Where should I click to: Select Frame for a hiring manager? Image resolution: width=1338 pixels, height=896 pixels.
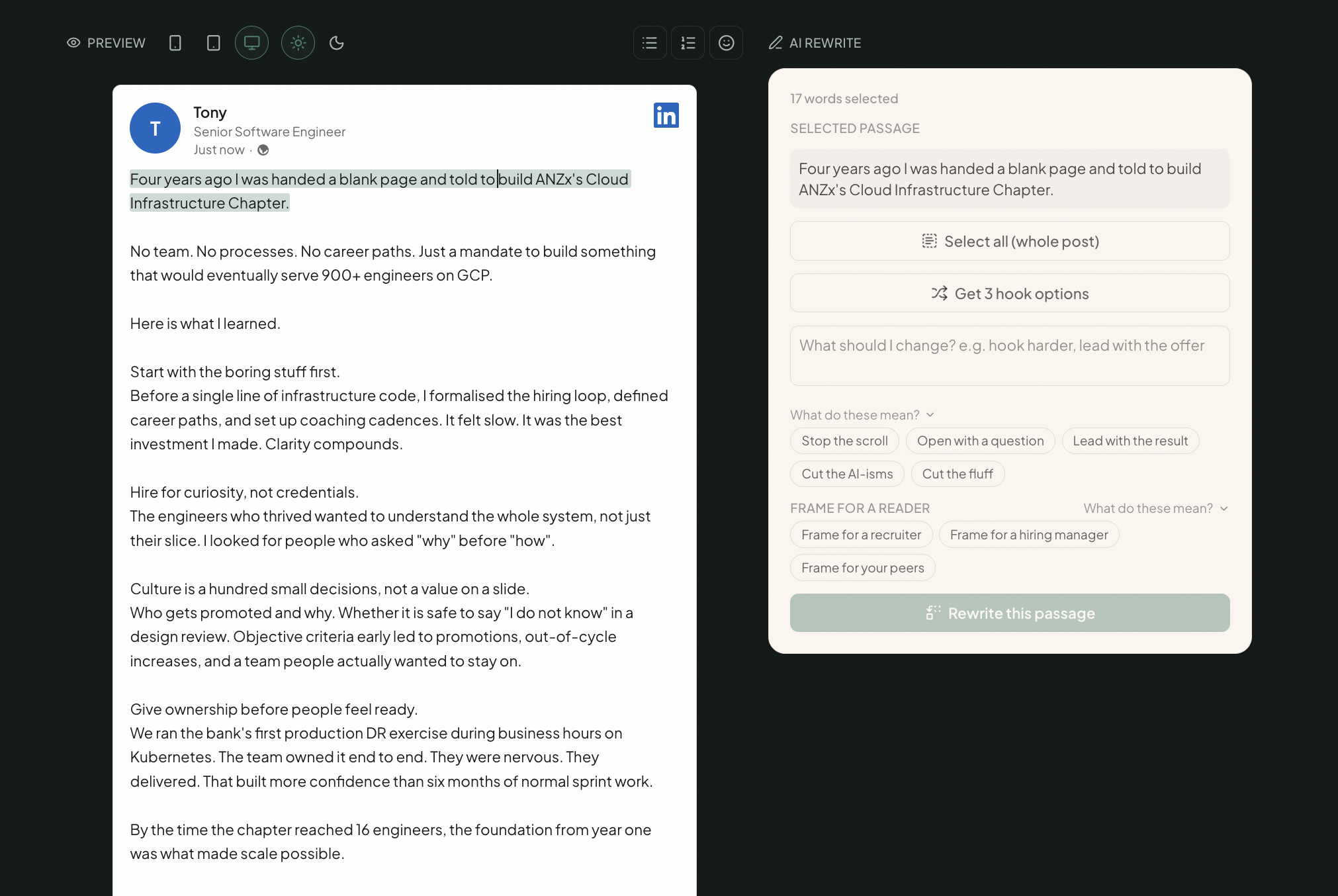(1029, 535)
